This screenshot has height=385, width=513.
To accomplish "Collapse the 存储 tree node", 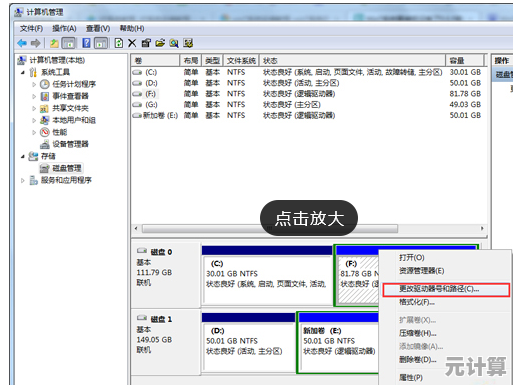I will tap(22, 156).
